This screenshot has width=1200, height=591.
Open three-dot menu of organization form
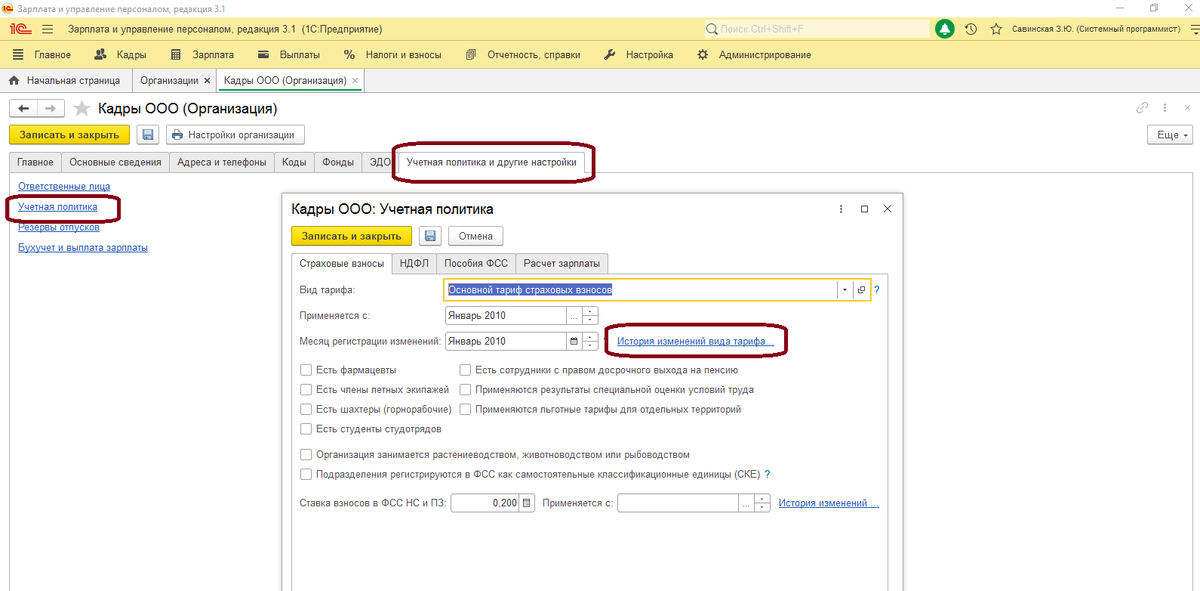(1166, 108)
